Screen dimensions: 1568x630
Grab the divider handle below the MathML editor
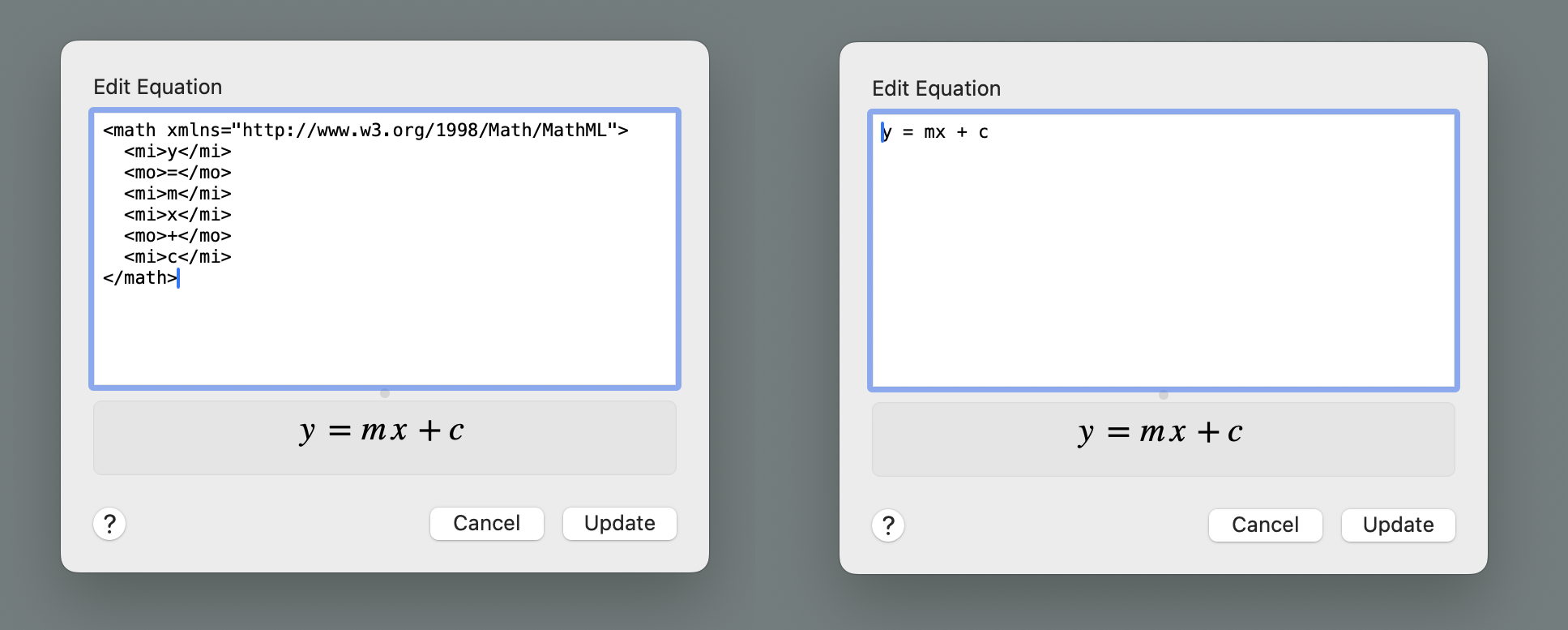click(x=385, y=393)
